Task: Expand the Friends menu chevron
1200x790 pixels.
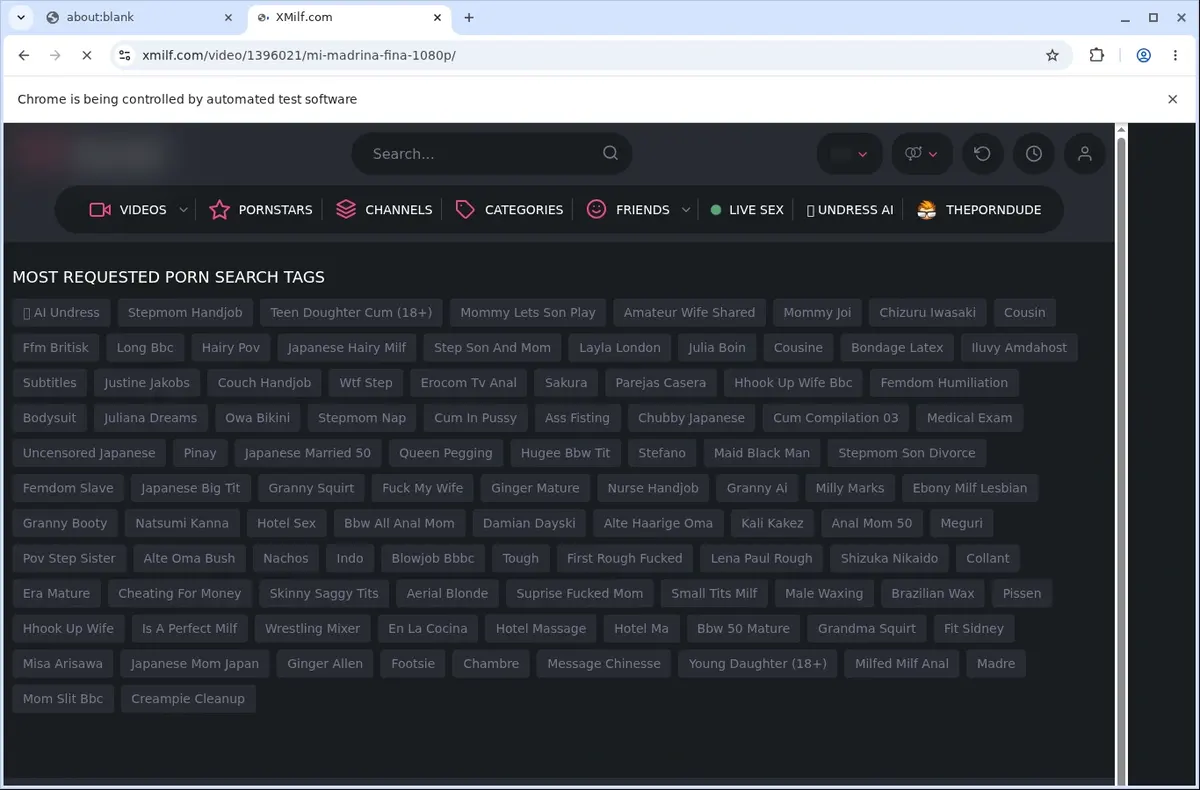Action: point(686,210)
